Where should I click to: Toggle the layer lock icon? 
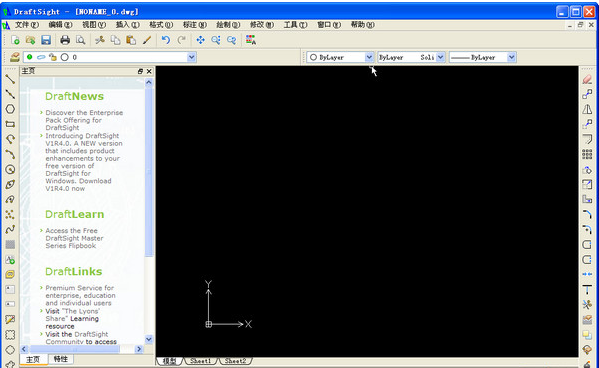[x=53, y=57]
